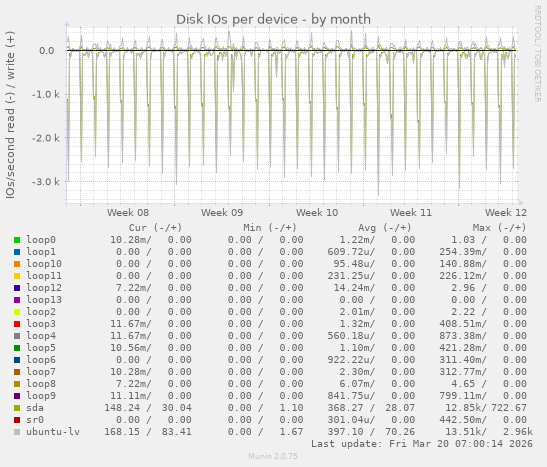
Task: Click the loop10 orange legend swatch
Action: pos(17,264)
